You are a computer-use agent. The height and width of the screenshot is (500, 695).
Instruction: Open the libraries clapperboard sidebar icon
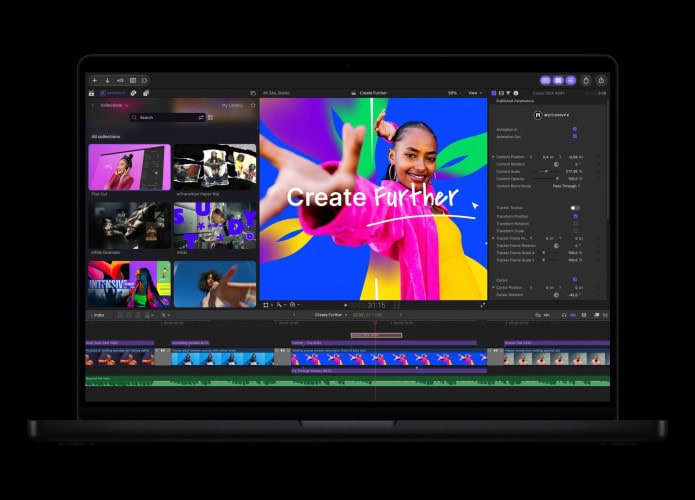(x=91, y=93)
